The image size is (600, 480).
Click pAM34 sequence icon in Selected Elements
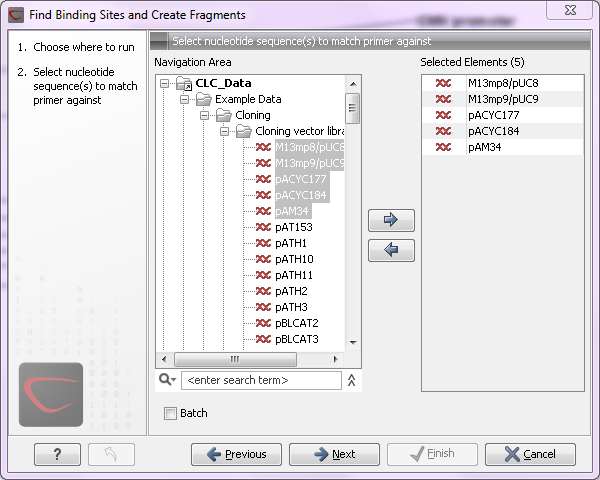point(443,148)
